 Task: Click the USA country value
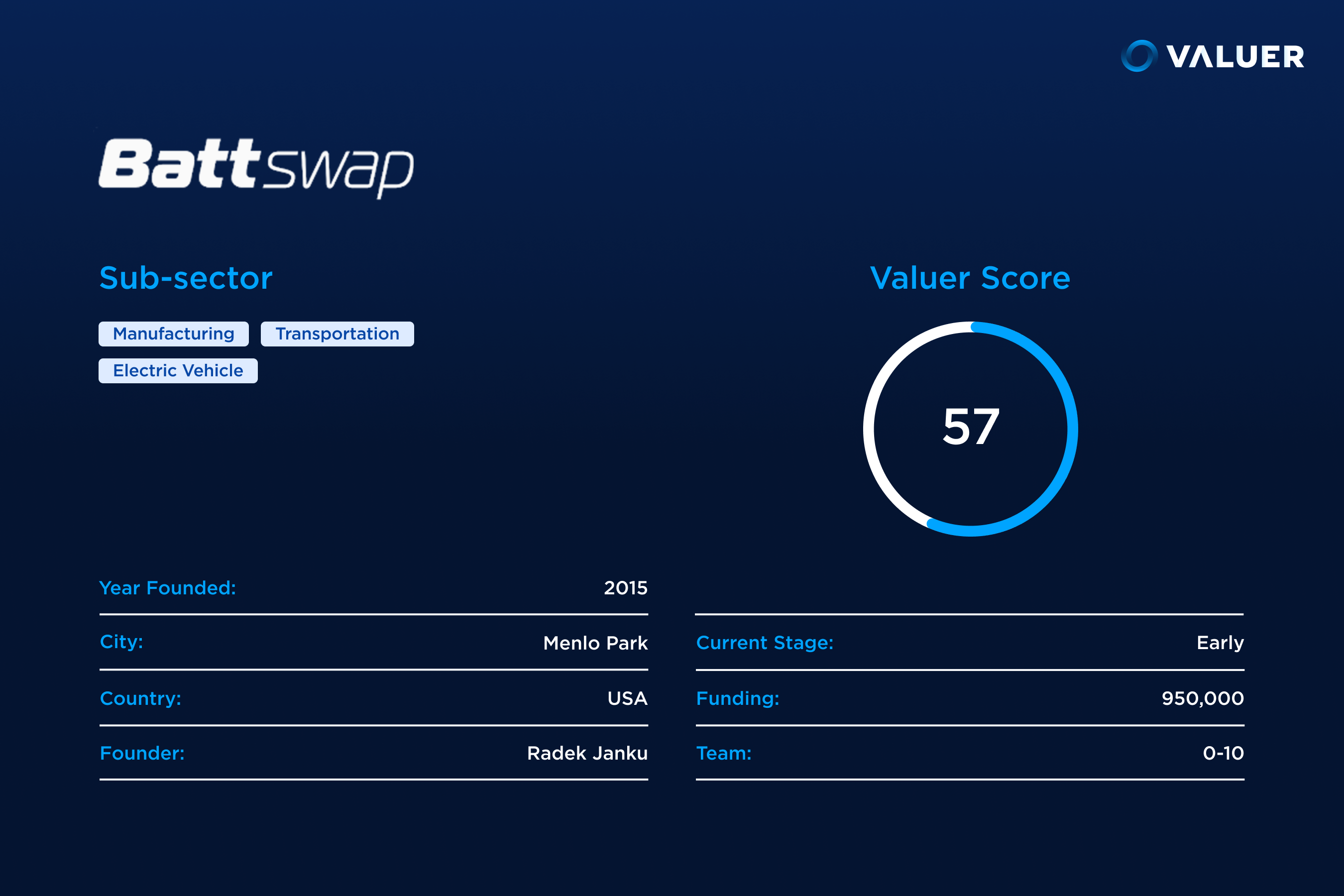coord(627,698)
